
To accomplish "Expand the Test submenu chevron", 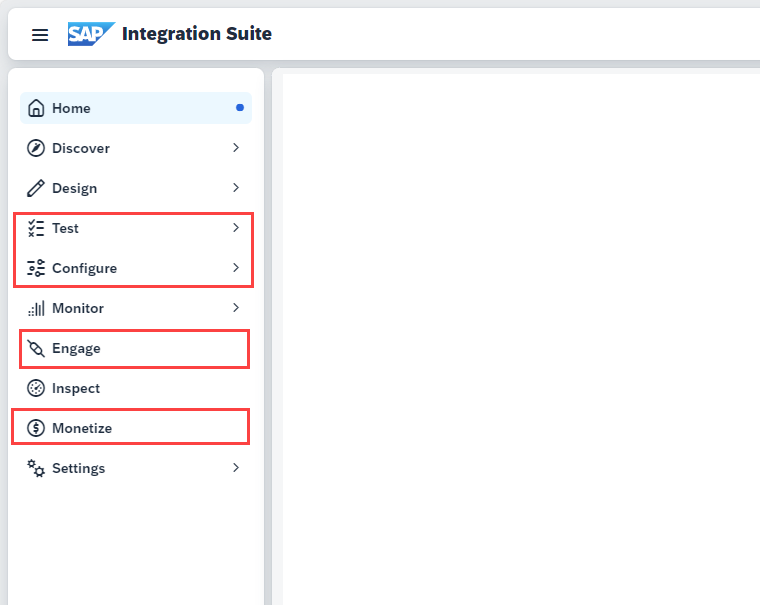I will 236,228.
